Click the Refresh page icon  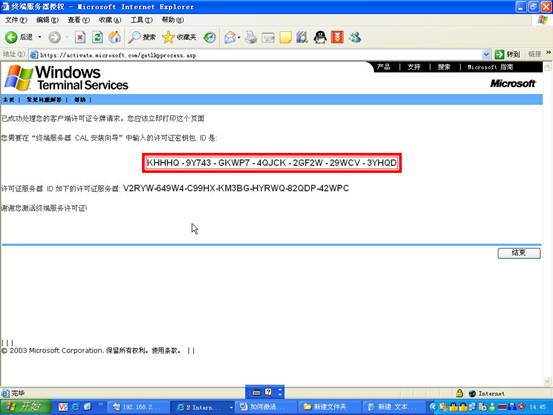(97, 37)
